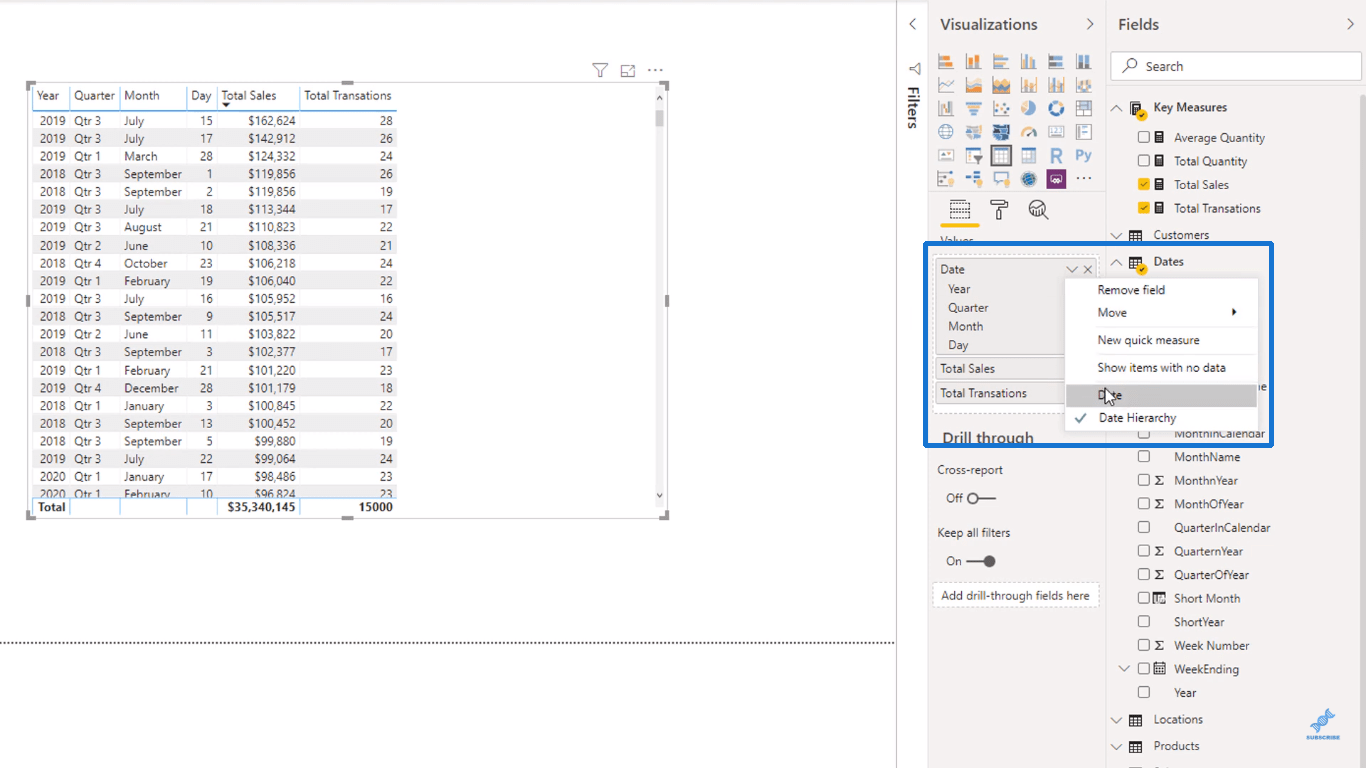Check the Short Month field
Viewport: 1366px width, 768px height.
point(1144,598)
